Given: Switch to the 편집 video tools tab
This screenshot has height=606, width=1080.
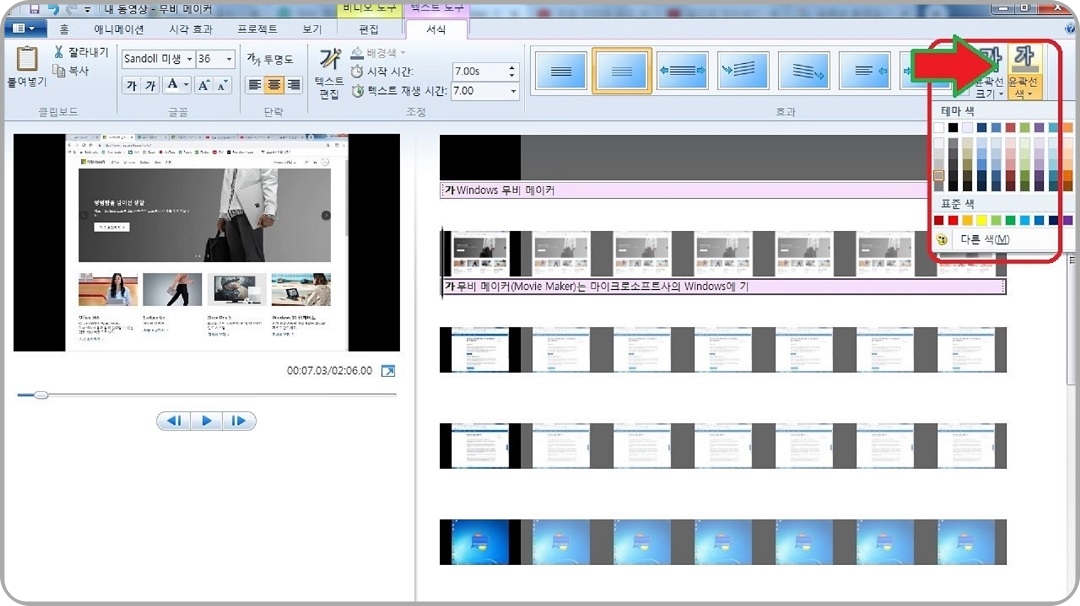Looking at the screenshot, I should tap(369, 29).
